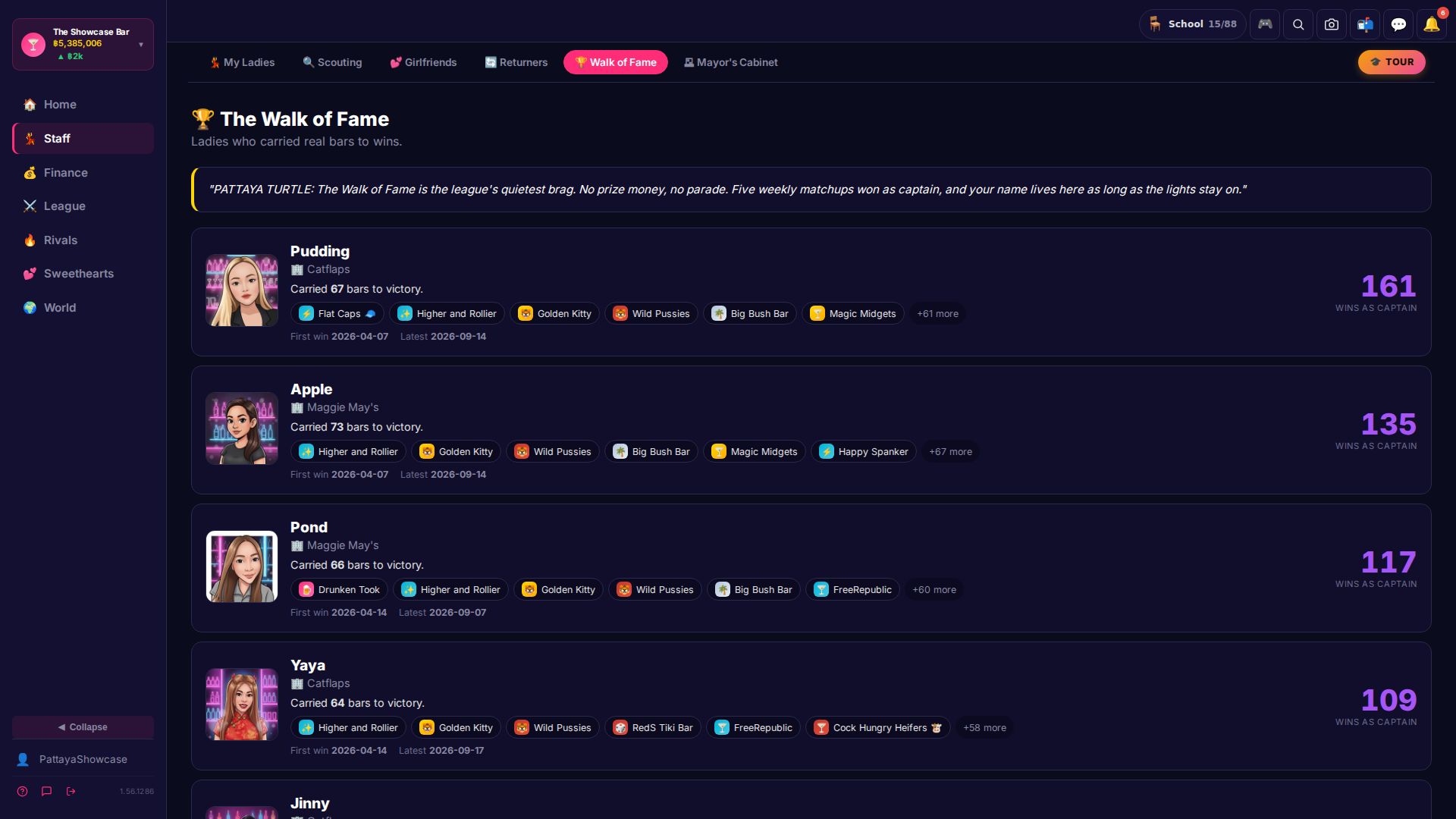Click Cock Hungry Heifers chip in Yaya's row
The image size is (1456, 819).
tap(878, 728)
